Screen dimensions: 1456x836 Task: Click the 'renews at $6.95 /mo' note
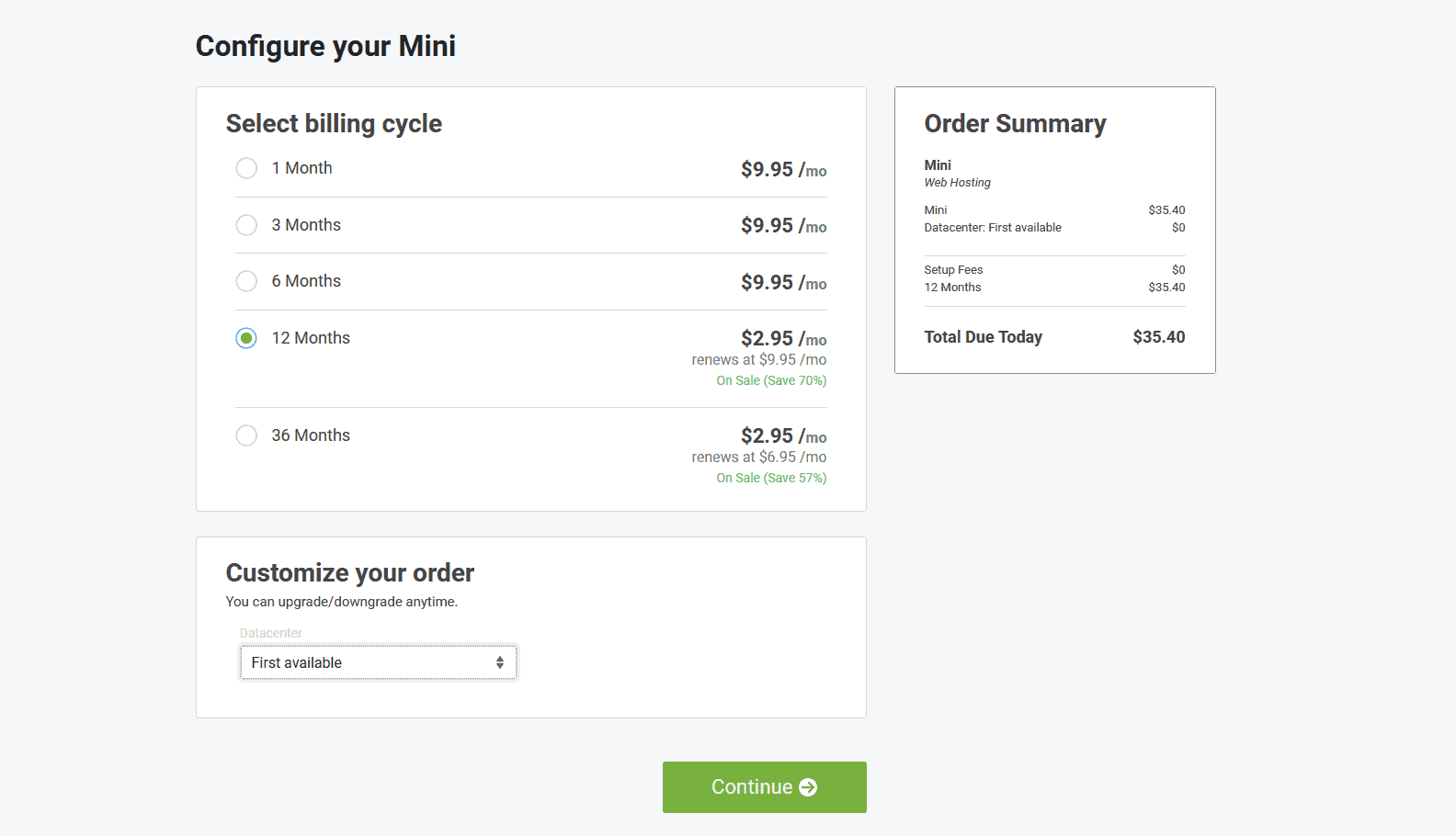[758, 458]
